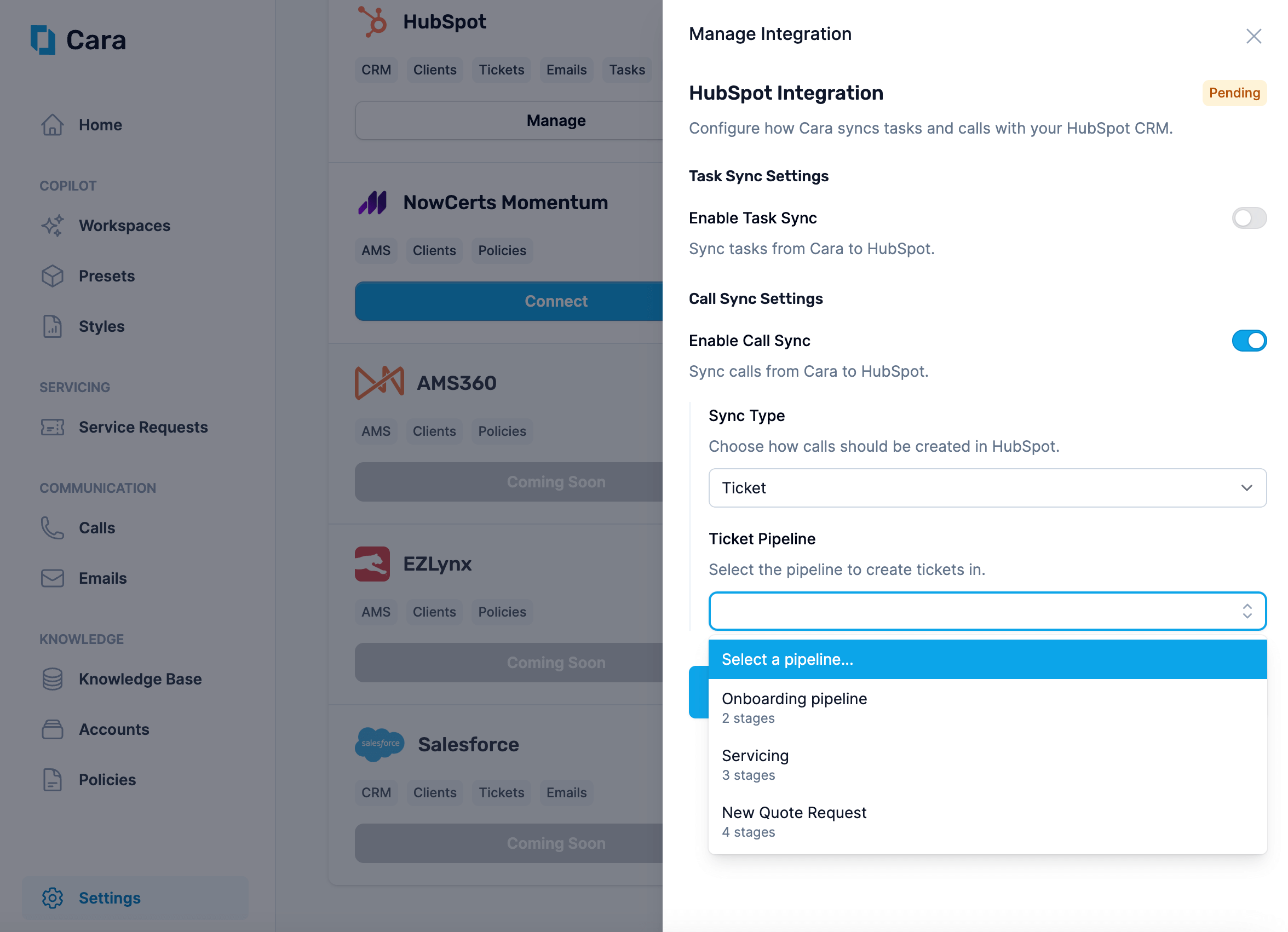Click the Calls phone icon
The height and width of the screenshot is (932, 1288).
pyautogui.click(x=52, y=528)
